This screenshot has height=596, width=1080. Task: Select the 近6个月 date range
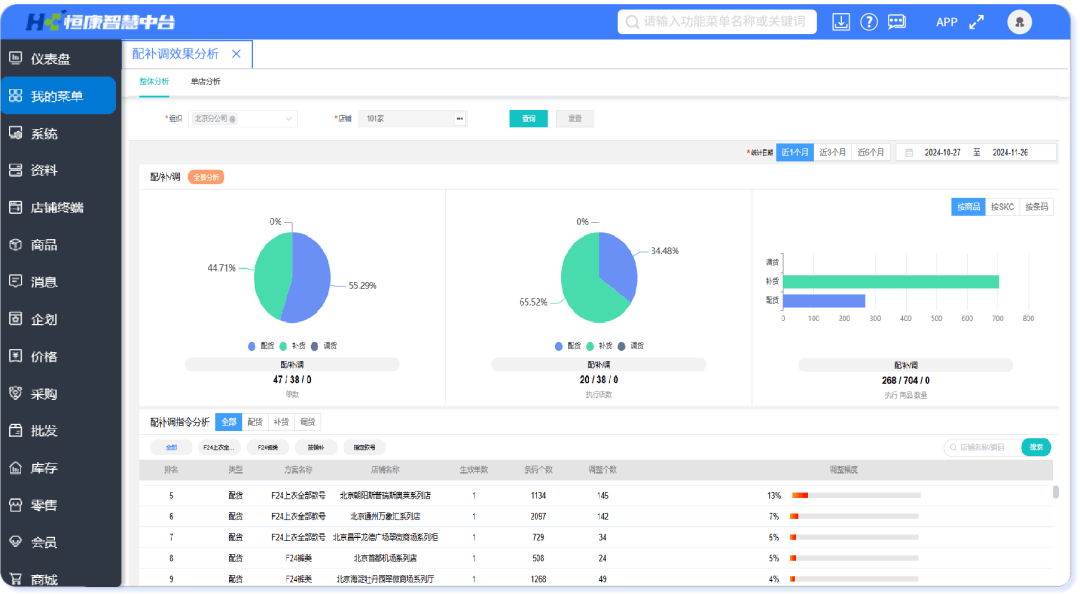(871, 152)
